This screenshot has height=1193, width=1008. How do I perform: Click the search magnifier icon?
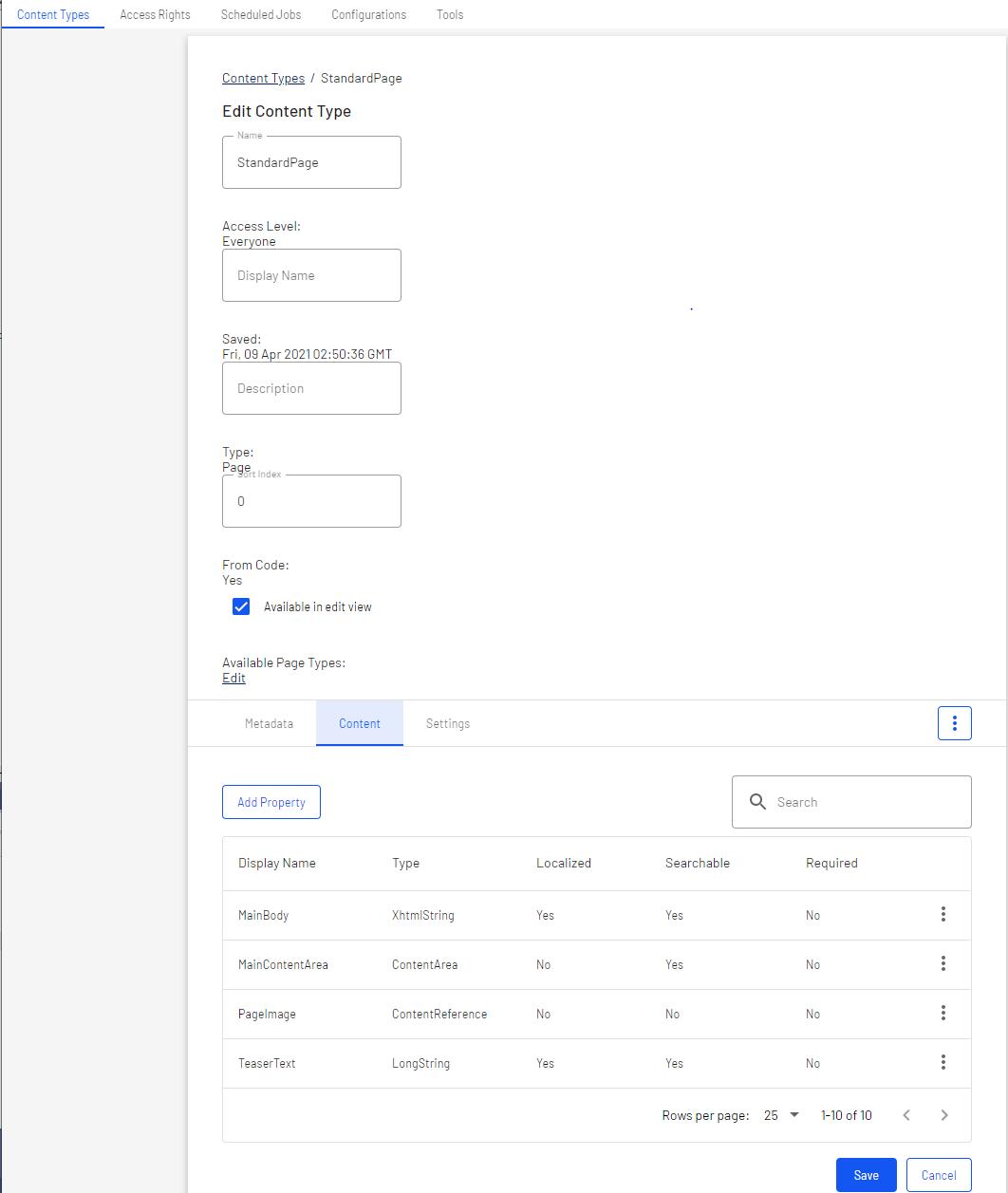[757, 802]
